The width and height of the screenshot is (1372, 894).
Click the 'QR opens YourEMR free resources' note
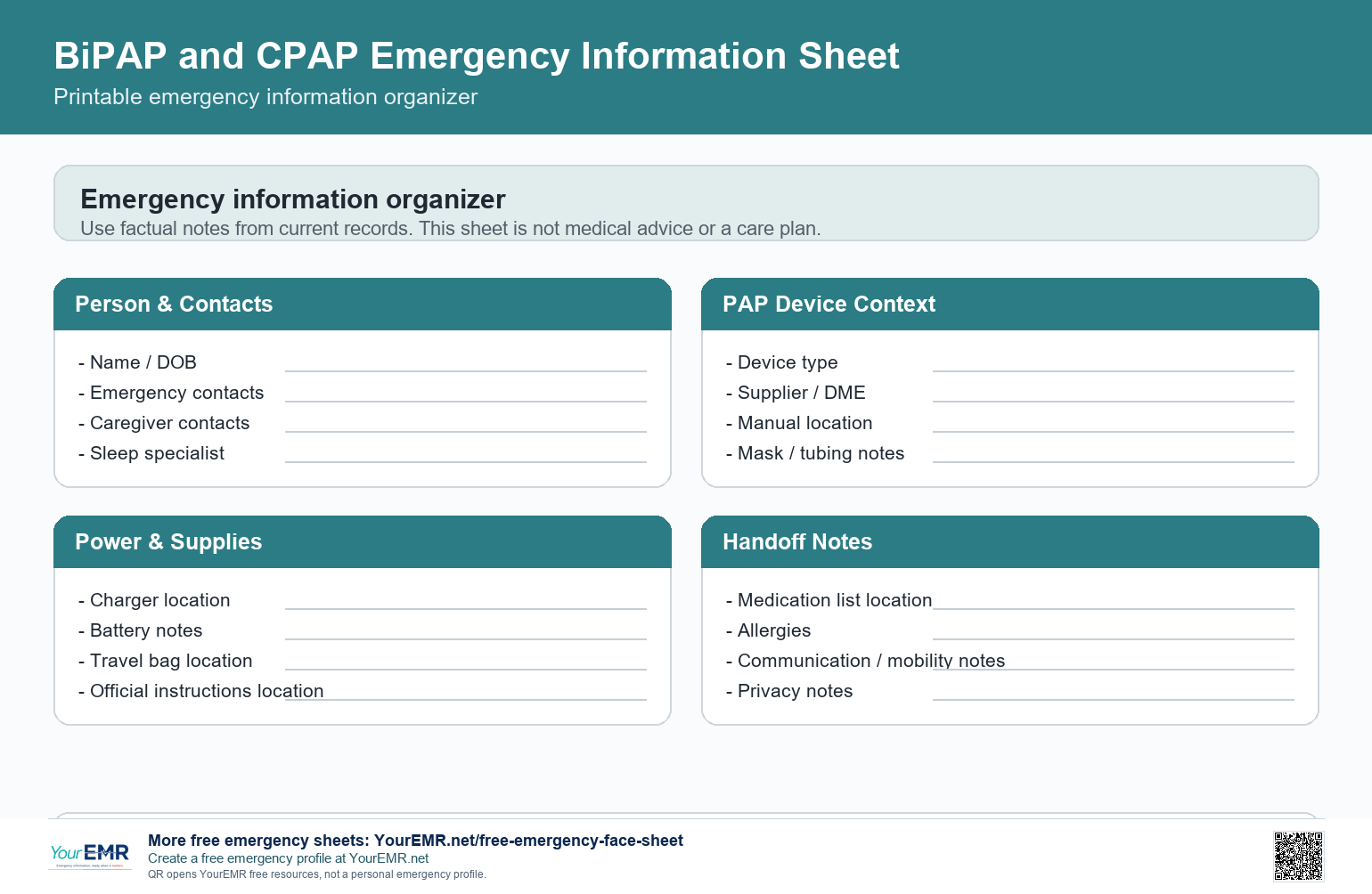[x=317, y=874]
